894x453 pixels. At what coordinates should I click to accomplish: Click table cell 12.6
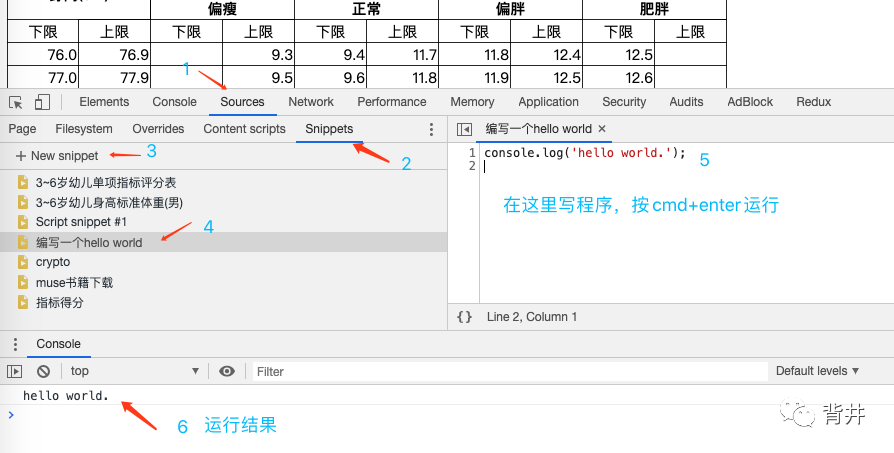point(618,77)
